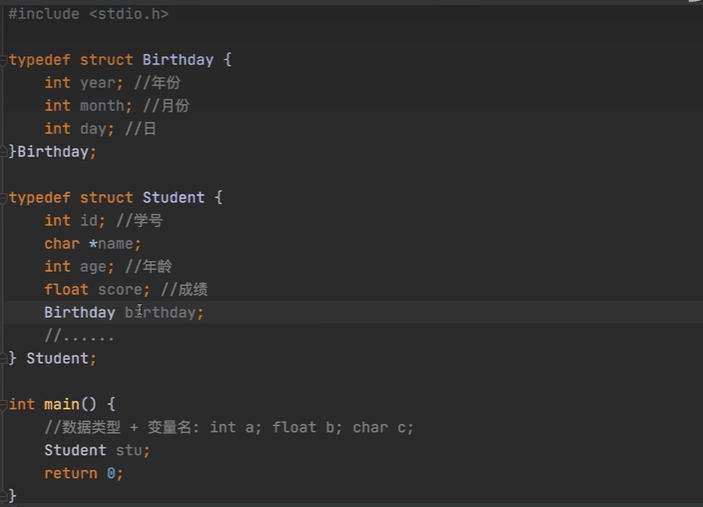Viewport: 703px width, 507px height.
Task: Click the //...... placeholder comment
Action: [x=79, y=336]
